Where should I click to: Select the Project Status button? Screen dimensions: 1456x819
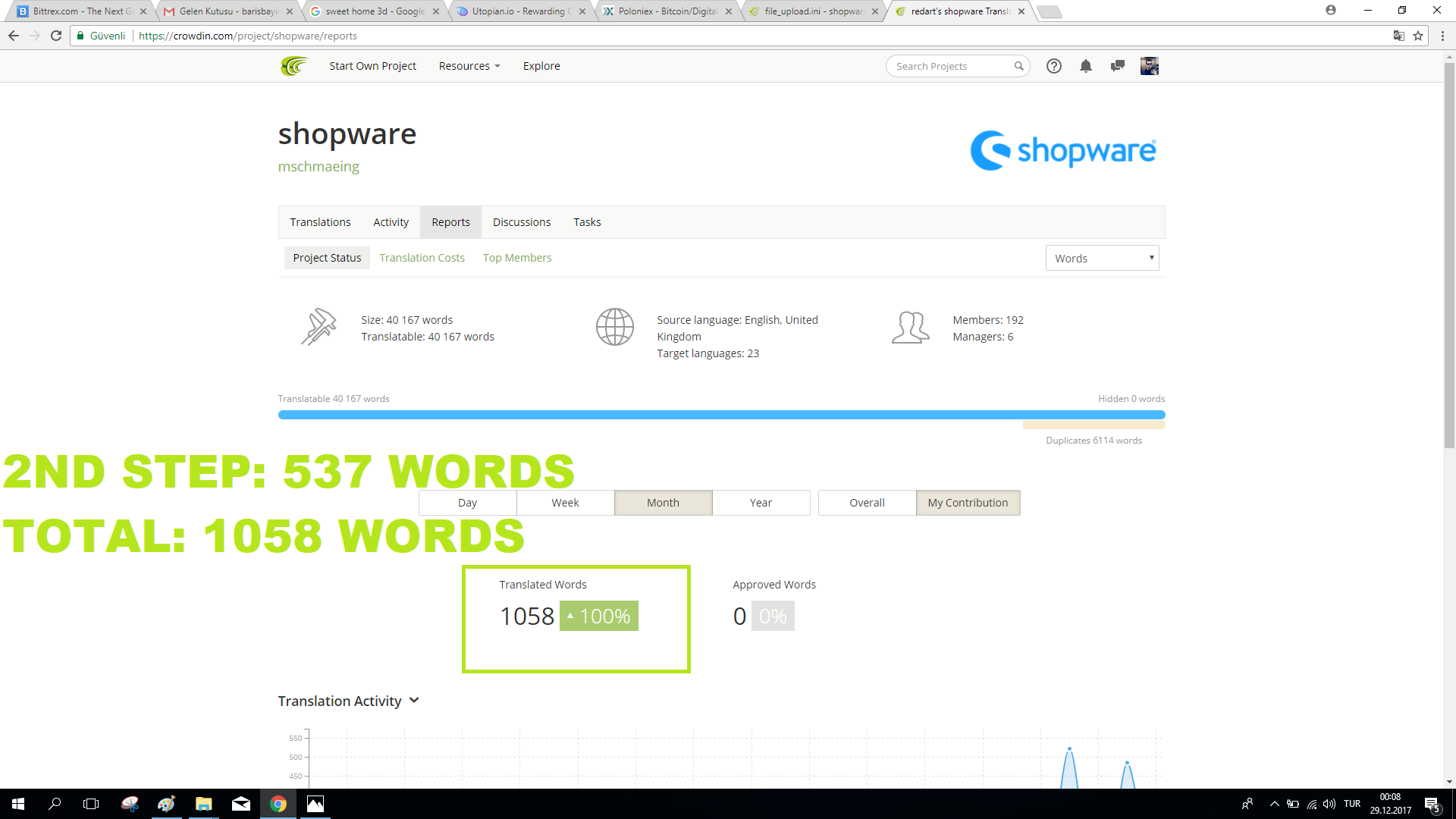pos(327,258)
